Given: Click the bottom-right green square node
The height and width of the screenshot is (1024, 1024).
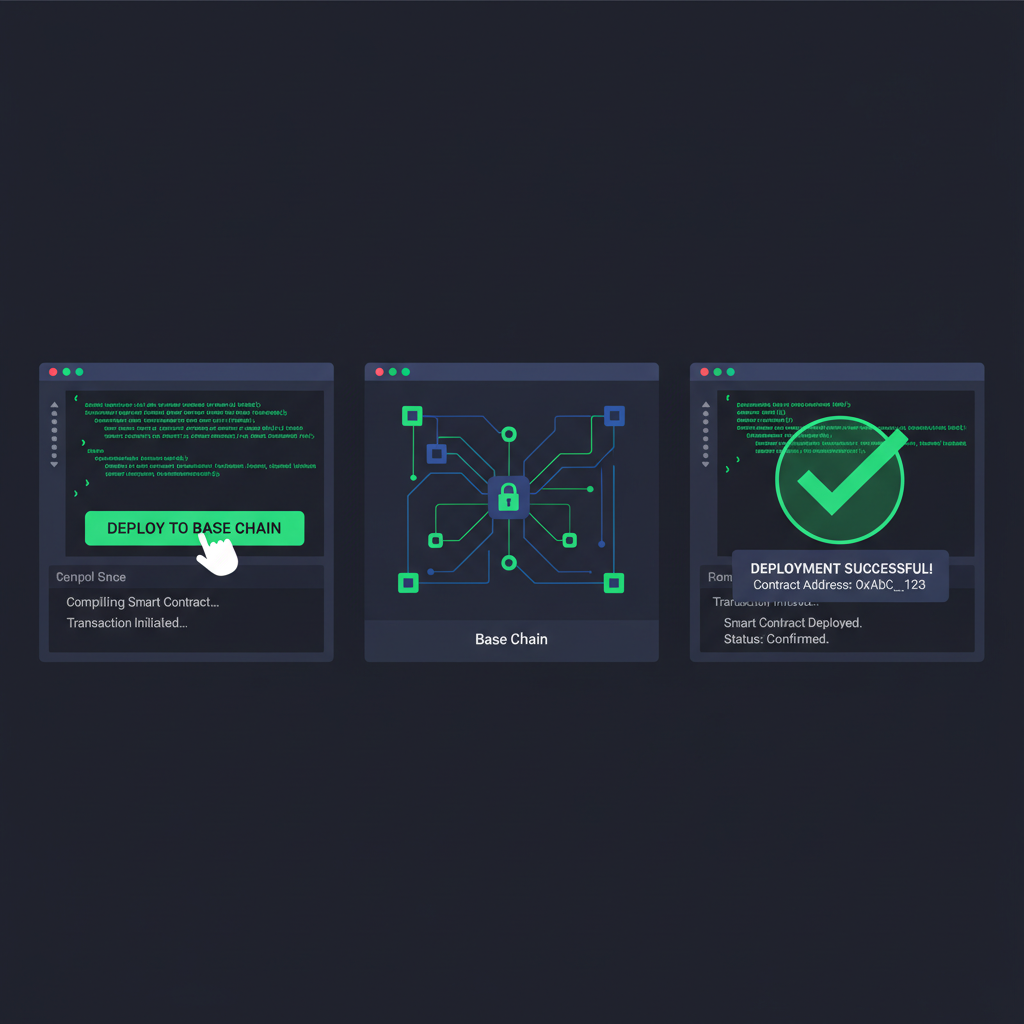Looking at the screenshot, I should coord(614,585).
